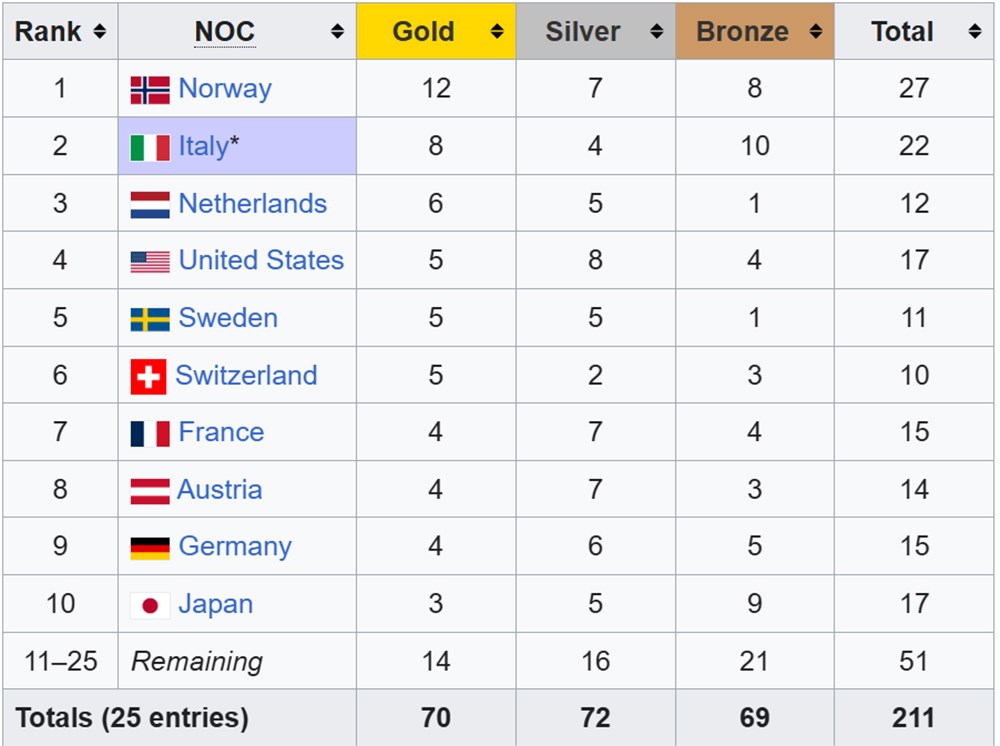The image size is (1000, 746).
Task: Click the Italy flag icon
Action: point(148,146)
